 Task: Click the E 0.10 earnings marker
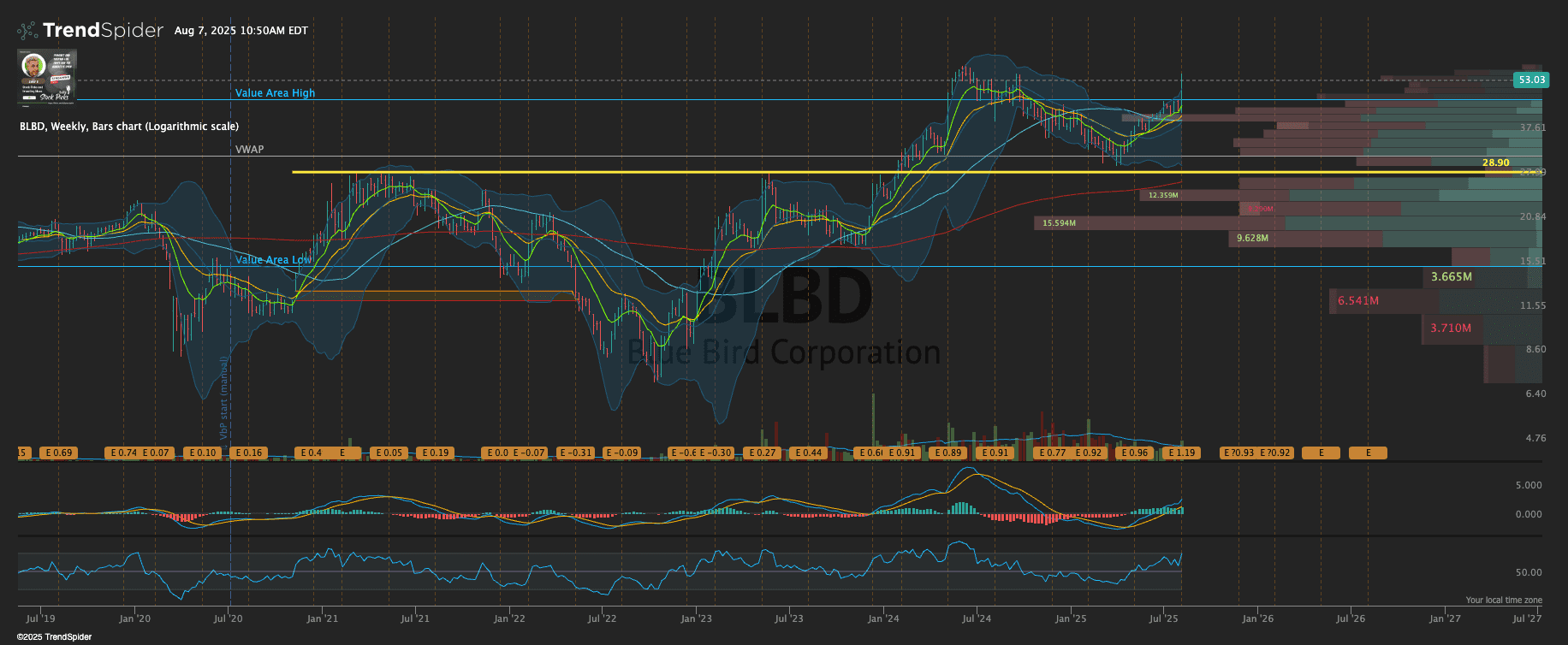(203, 453)
